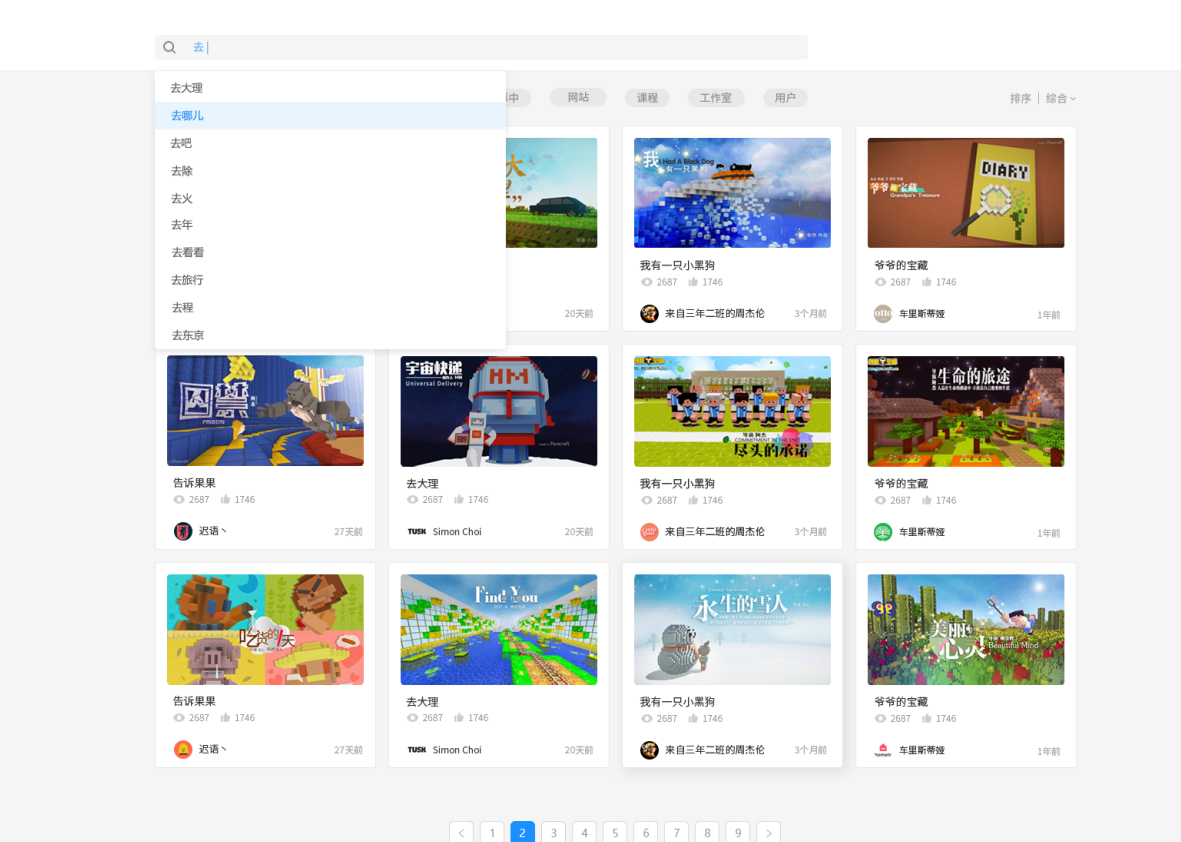Click the eye icon on 尽头的承诺 card
Screen dimensions: 1181x842
click(647, 500)
